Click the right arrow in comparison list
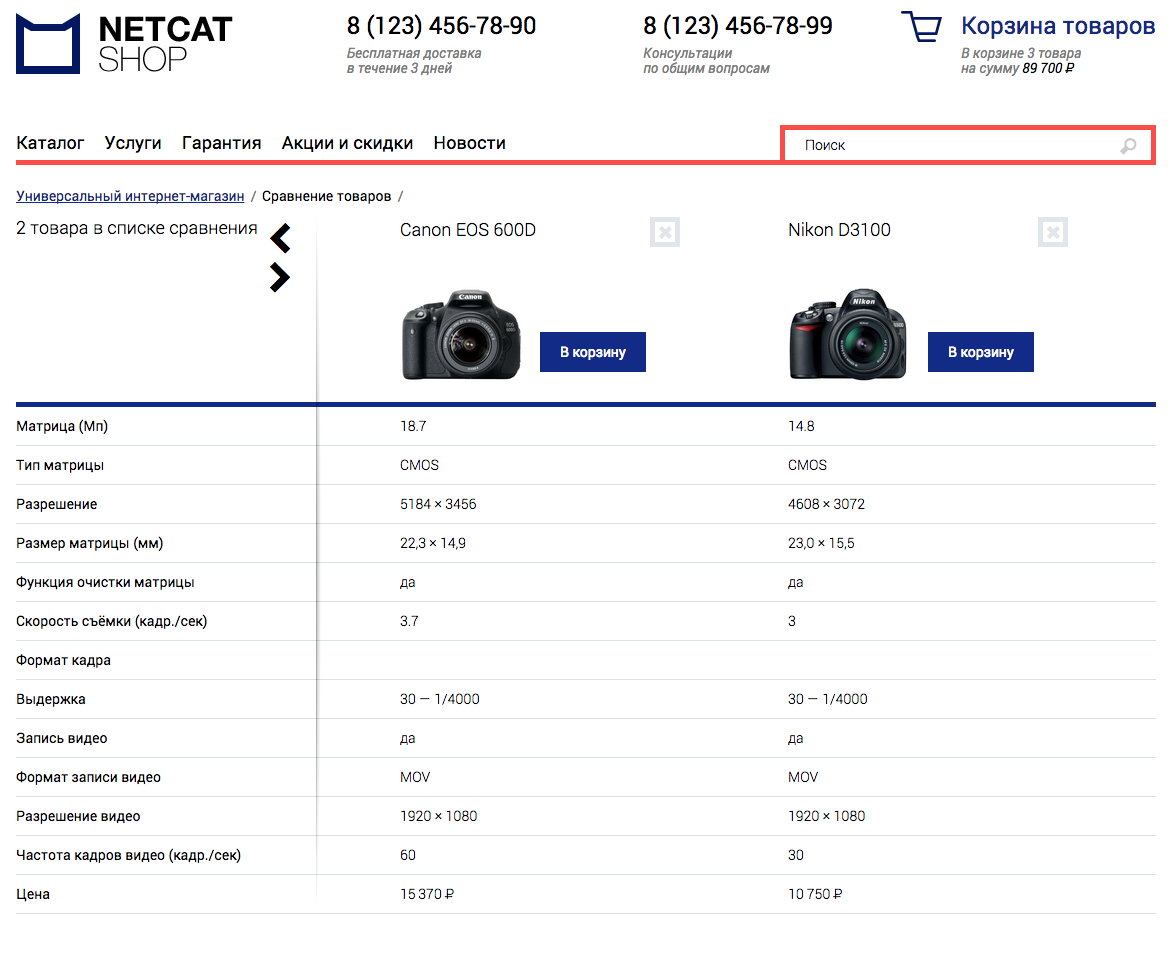This screenshot has height=957, width=1171. tap(280, 277)
